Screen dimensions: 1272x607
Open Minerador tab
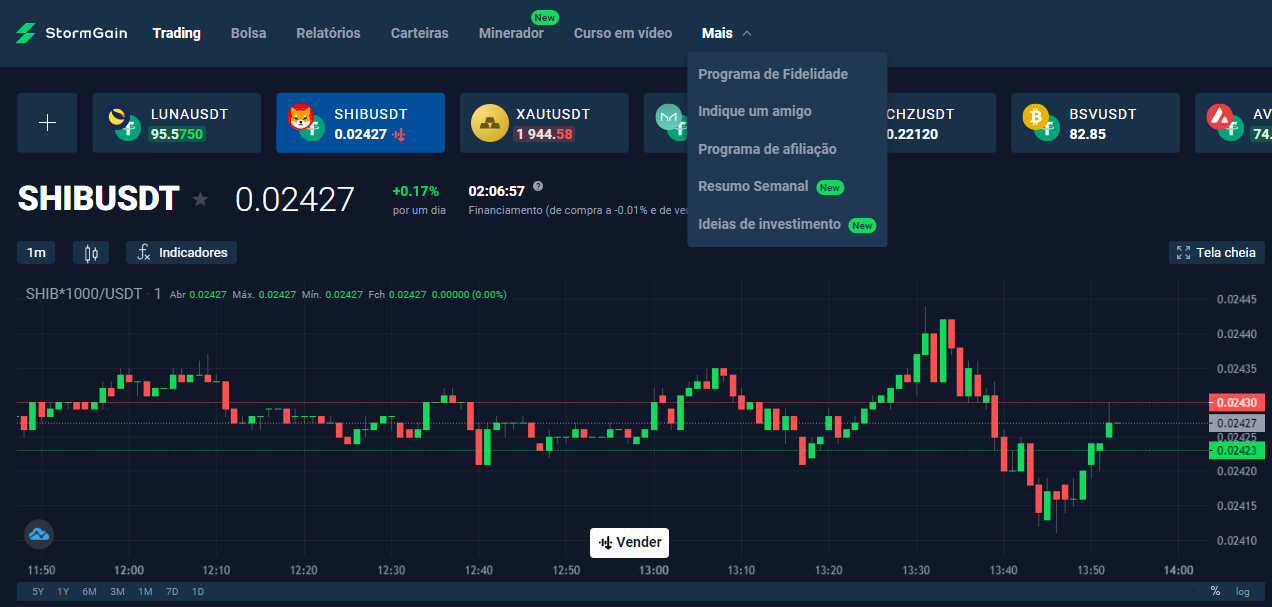[511, 33]
